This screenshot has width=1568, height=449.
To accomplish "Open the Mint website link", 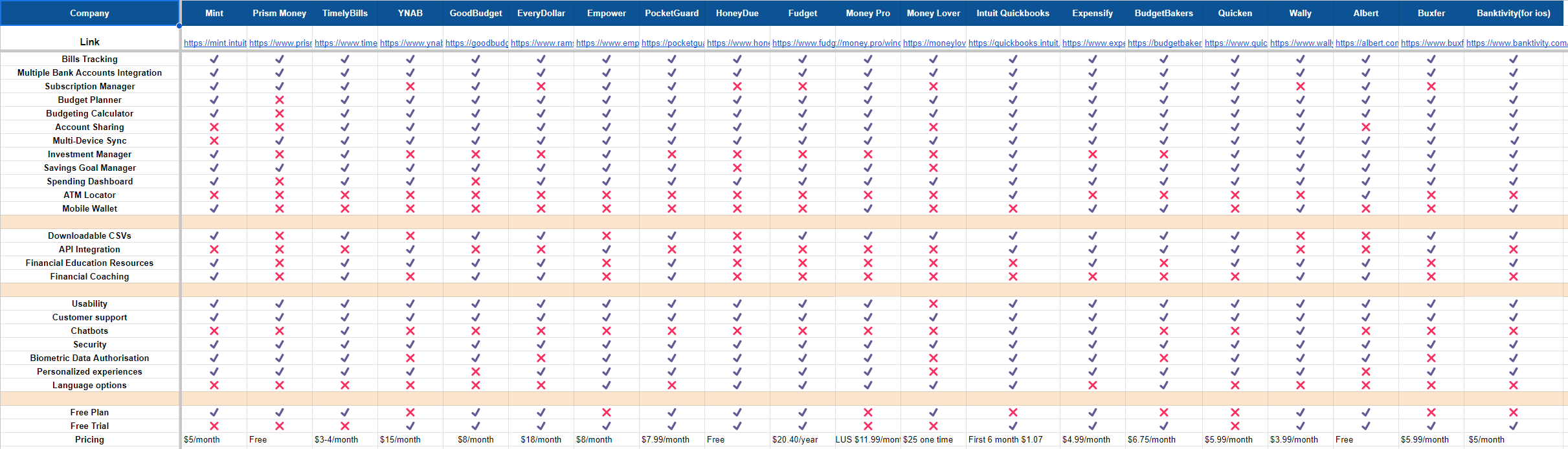I will tap(215, 43).
